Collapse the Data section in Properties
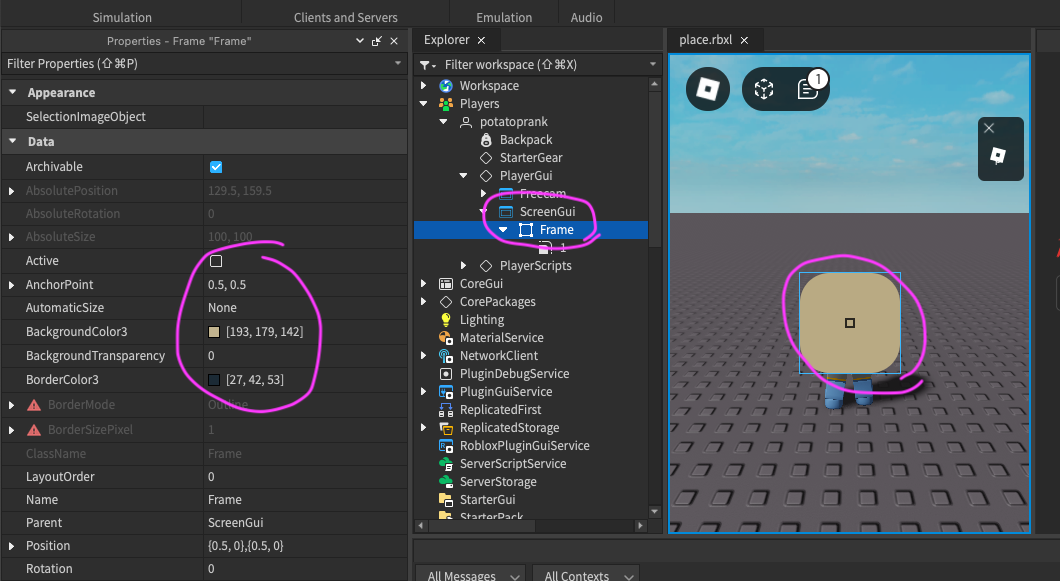1060x581 pixels. click(12, 141)
